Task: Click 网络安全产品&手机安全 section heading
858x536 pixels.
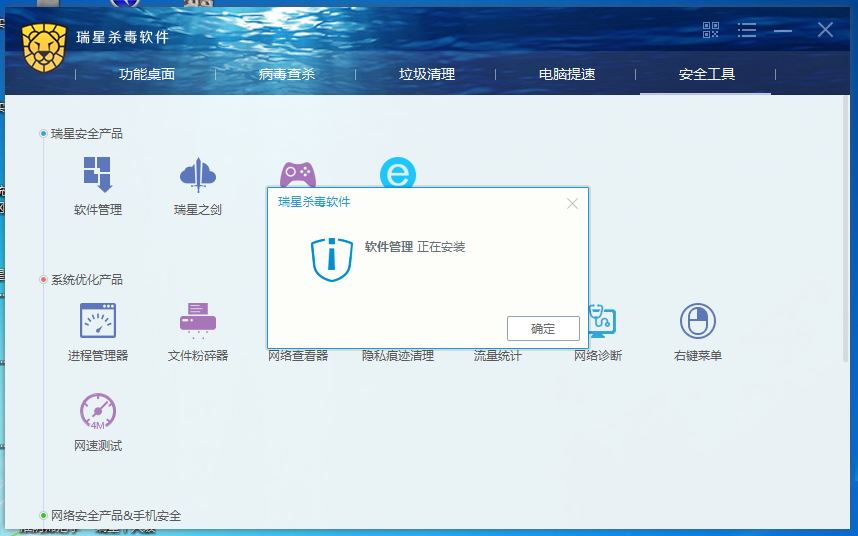Action: click(x=115, y=515)
